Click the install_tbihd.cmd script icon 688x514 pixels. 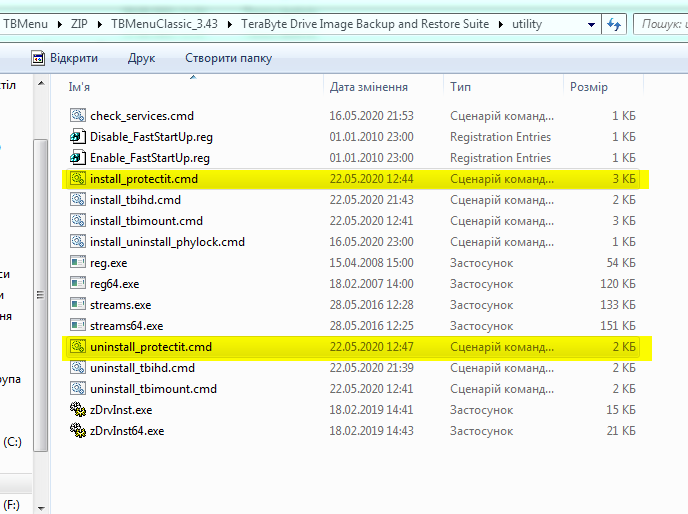click(x=78, y=200)
